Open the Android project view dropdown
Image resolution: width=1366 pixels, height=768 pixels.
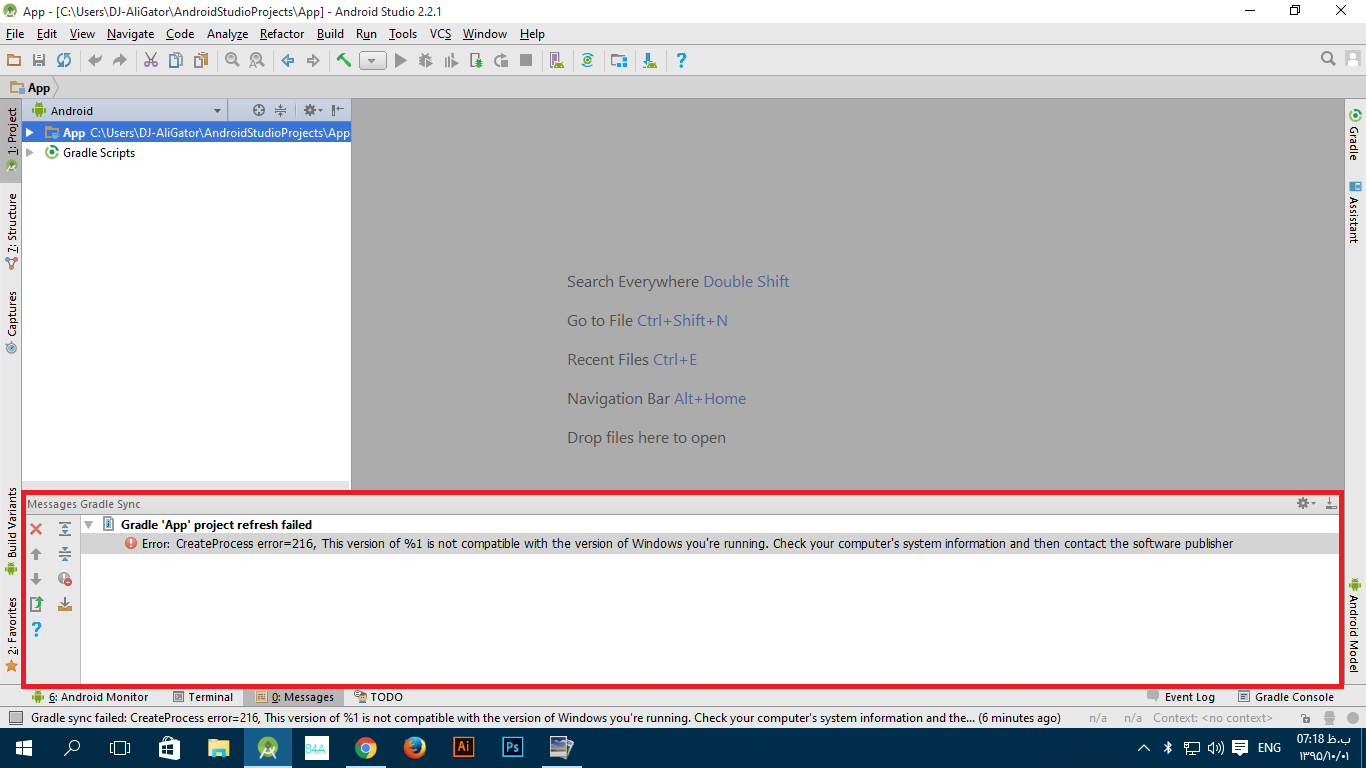pyautogui.click(x=217, y=111)
